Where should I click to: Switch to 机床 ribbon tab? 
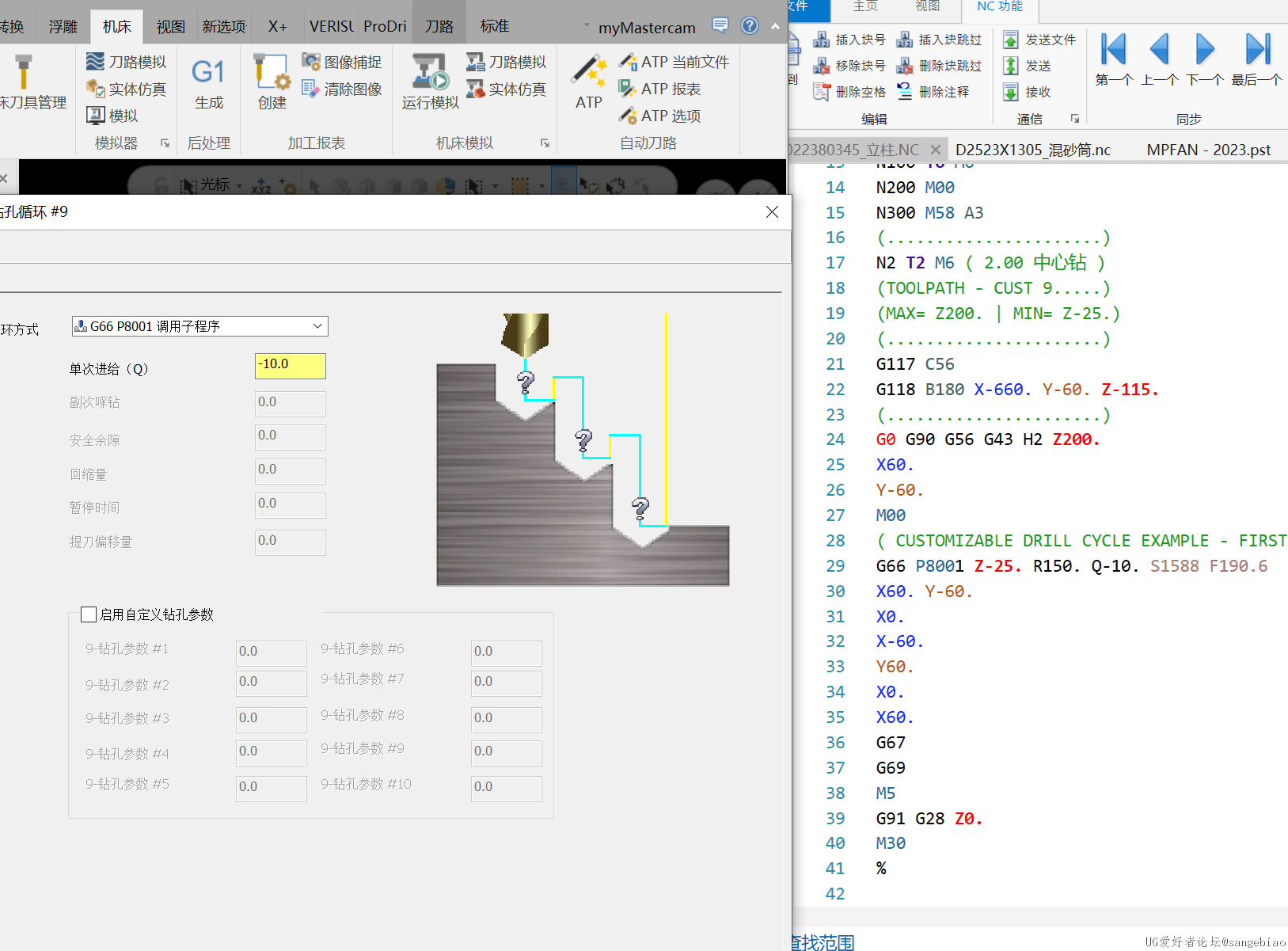coord(117,26)
